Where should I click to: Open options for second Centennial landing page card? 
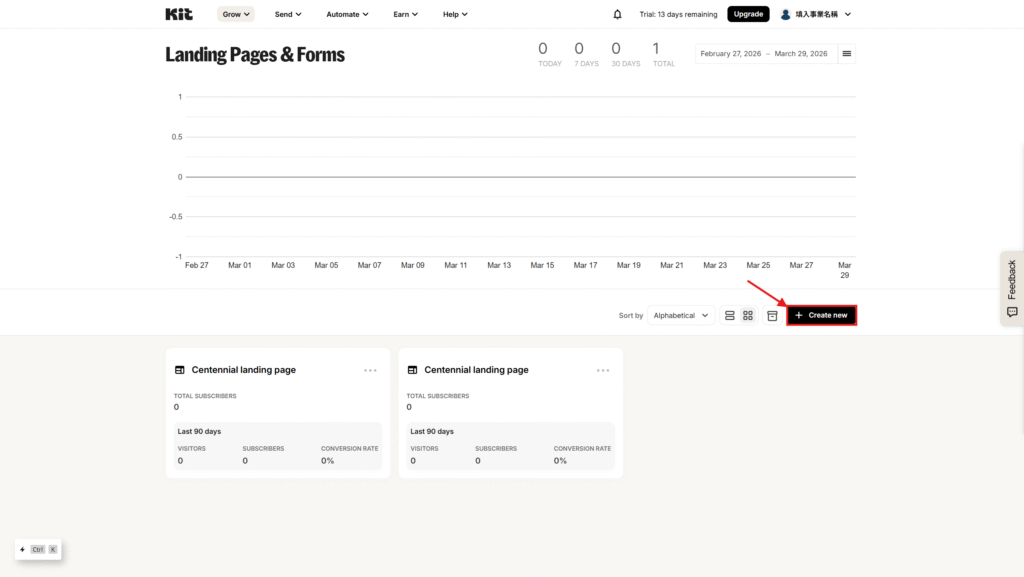(x=603, y=370)
